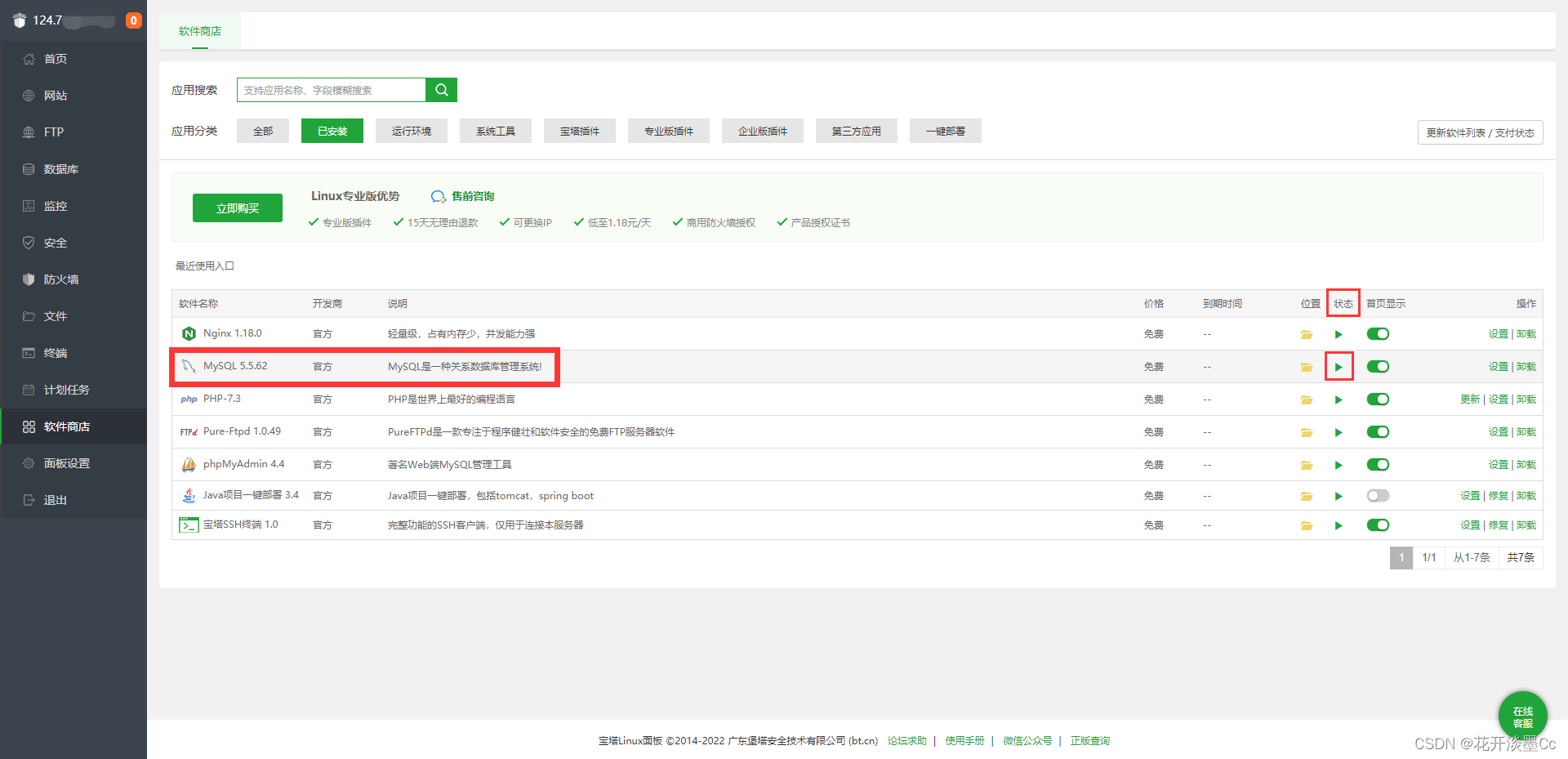
Task: Click 更新 for PHP-7.3
Action: [x=1470, y=400]
